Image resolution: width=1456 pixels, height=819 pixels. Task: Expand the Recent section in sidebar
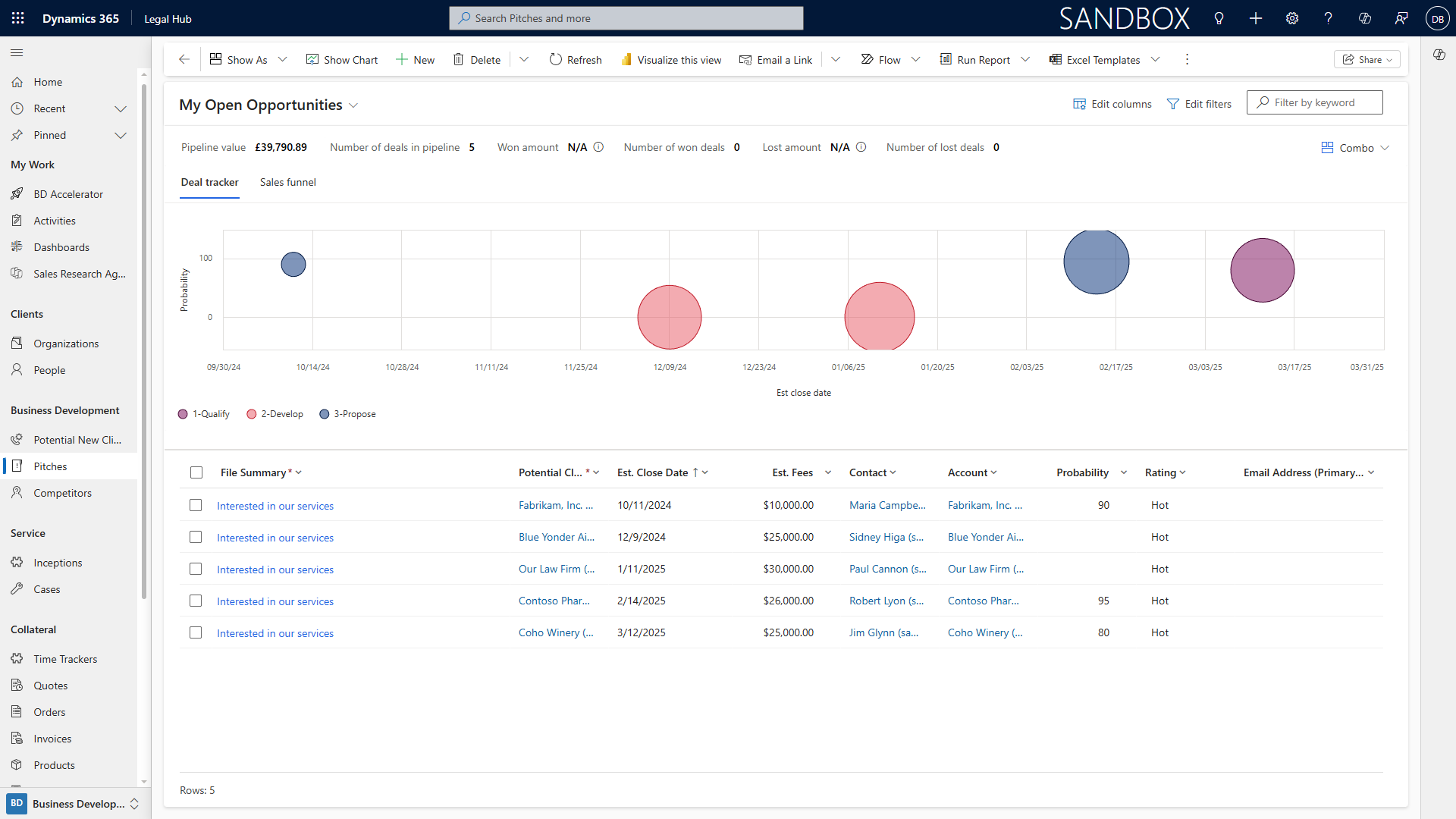click(120, 108)
